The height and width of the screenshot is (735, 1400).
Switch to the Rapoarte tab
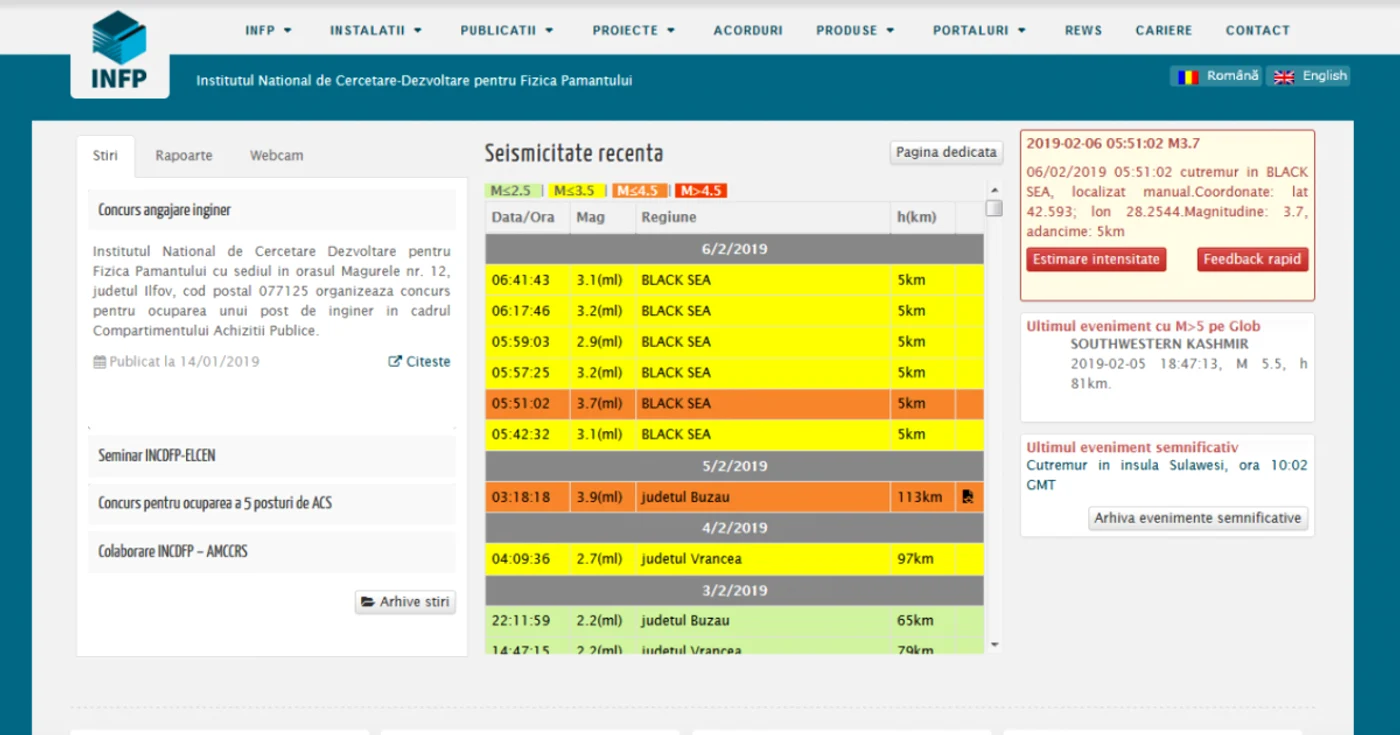coord(184,156)
